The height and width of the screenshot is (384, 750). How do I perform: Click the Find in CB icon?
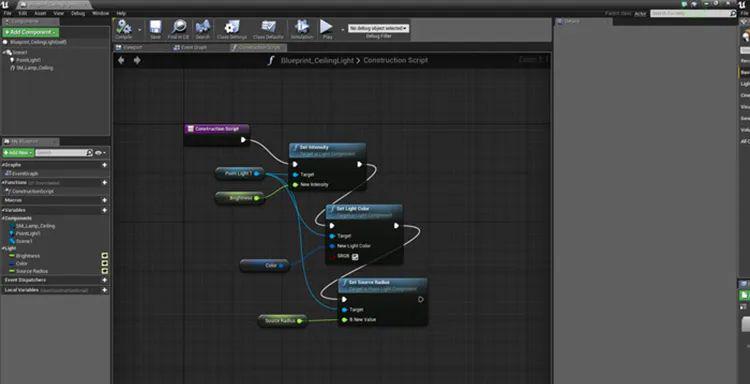[x=179, y=29]
